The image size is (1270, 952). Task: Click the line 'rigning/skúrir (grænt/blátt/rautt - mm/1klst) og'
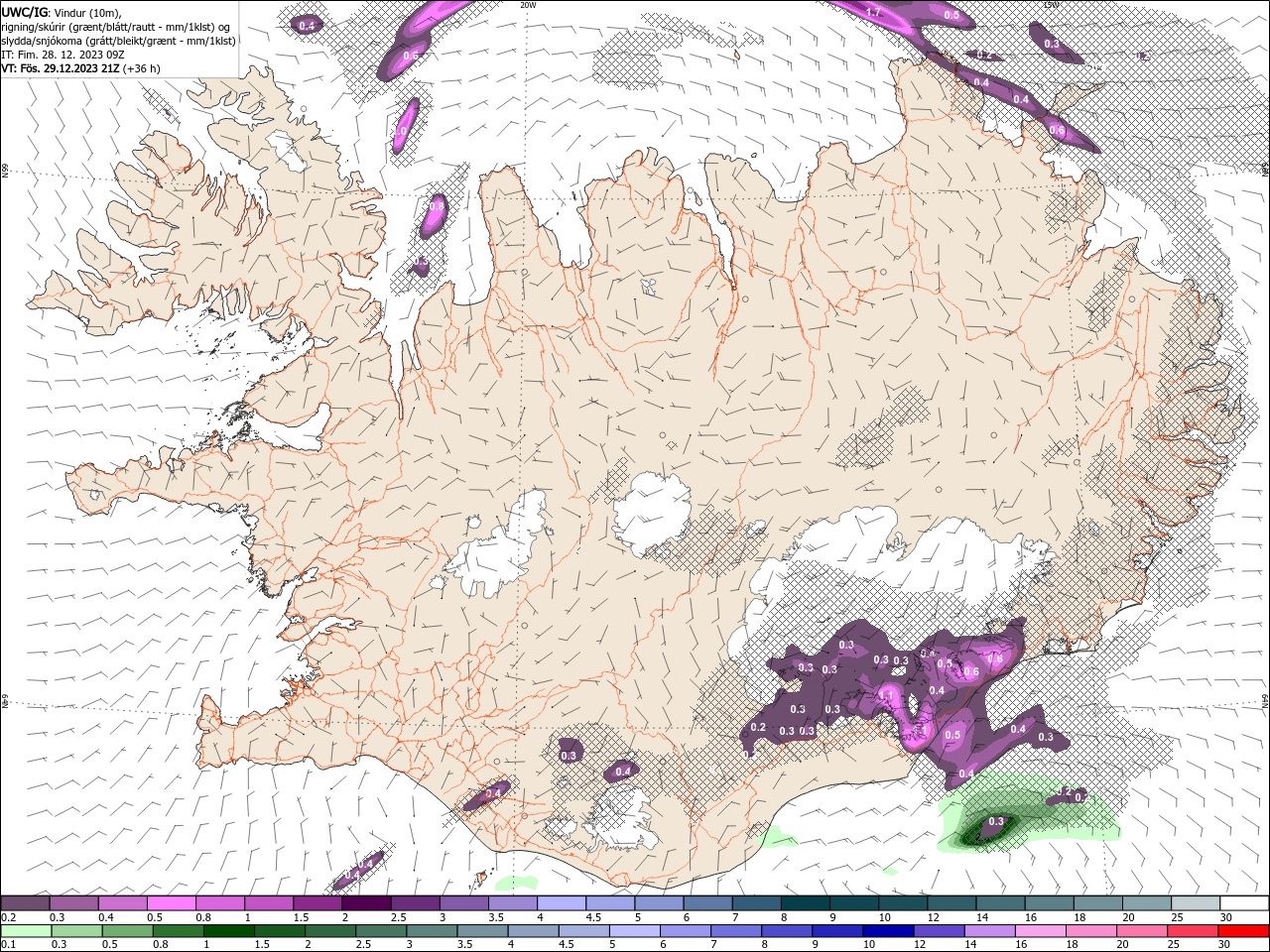[x=116, y=26]
